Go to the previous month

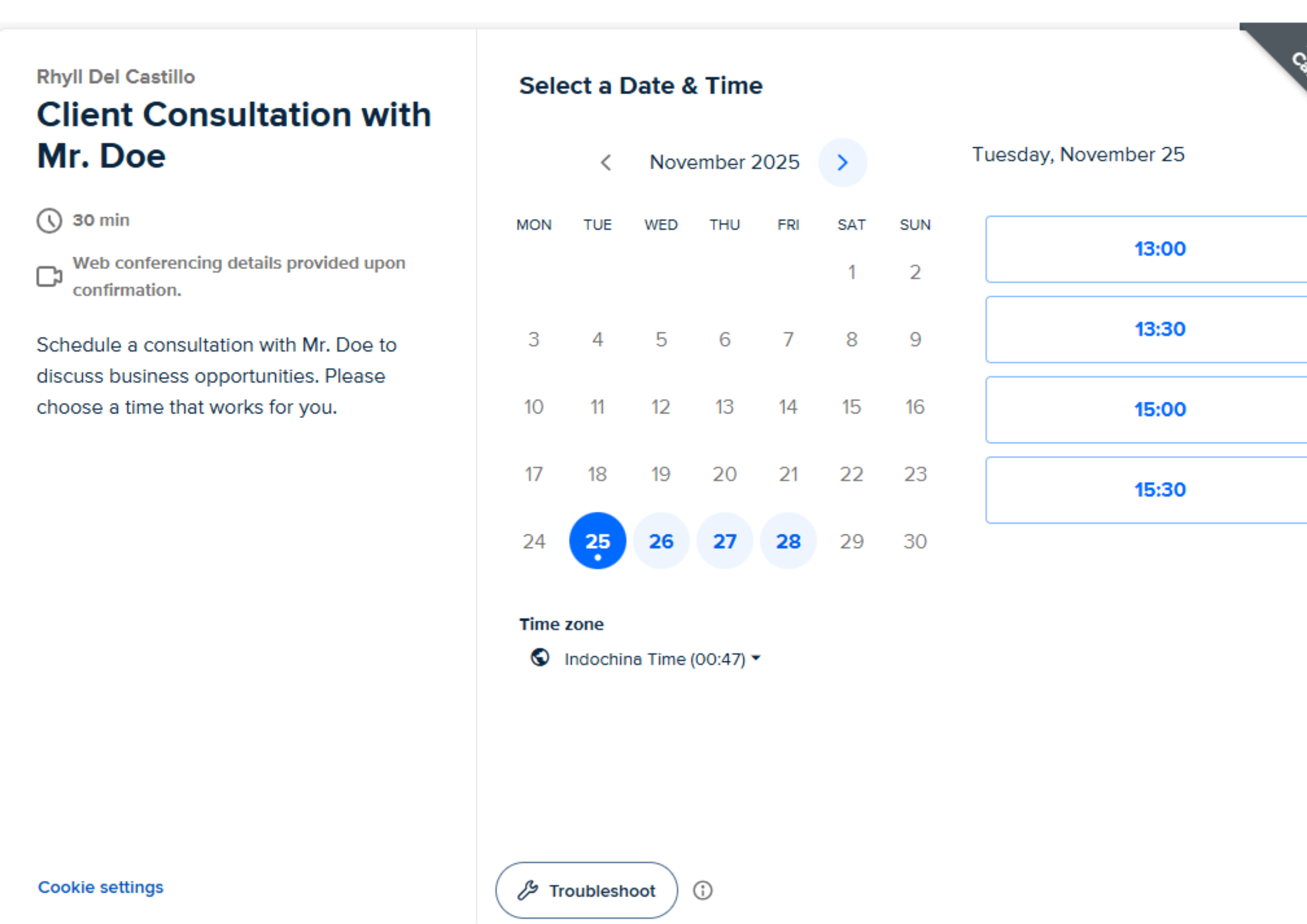[x=605, y=162]
